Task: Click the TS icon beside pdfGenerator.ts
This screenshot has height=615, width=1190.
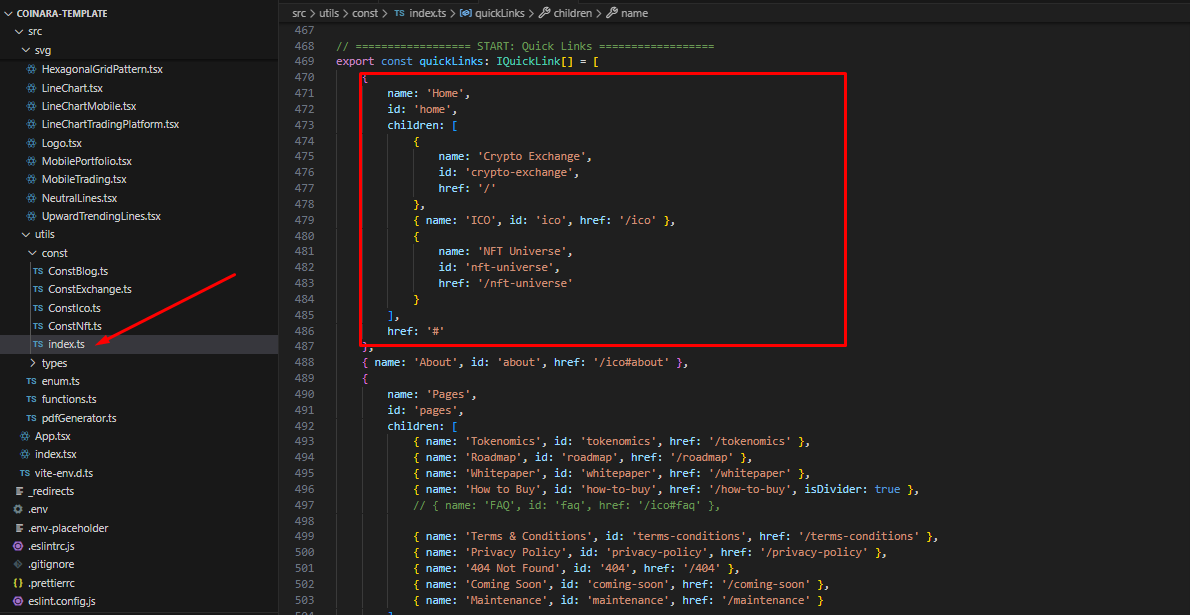Action: click(31, 418)
